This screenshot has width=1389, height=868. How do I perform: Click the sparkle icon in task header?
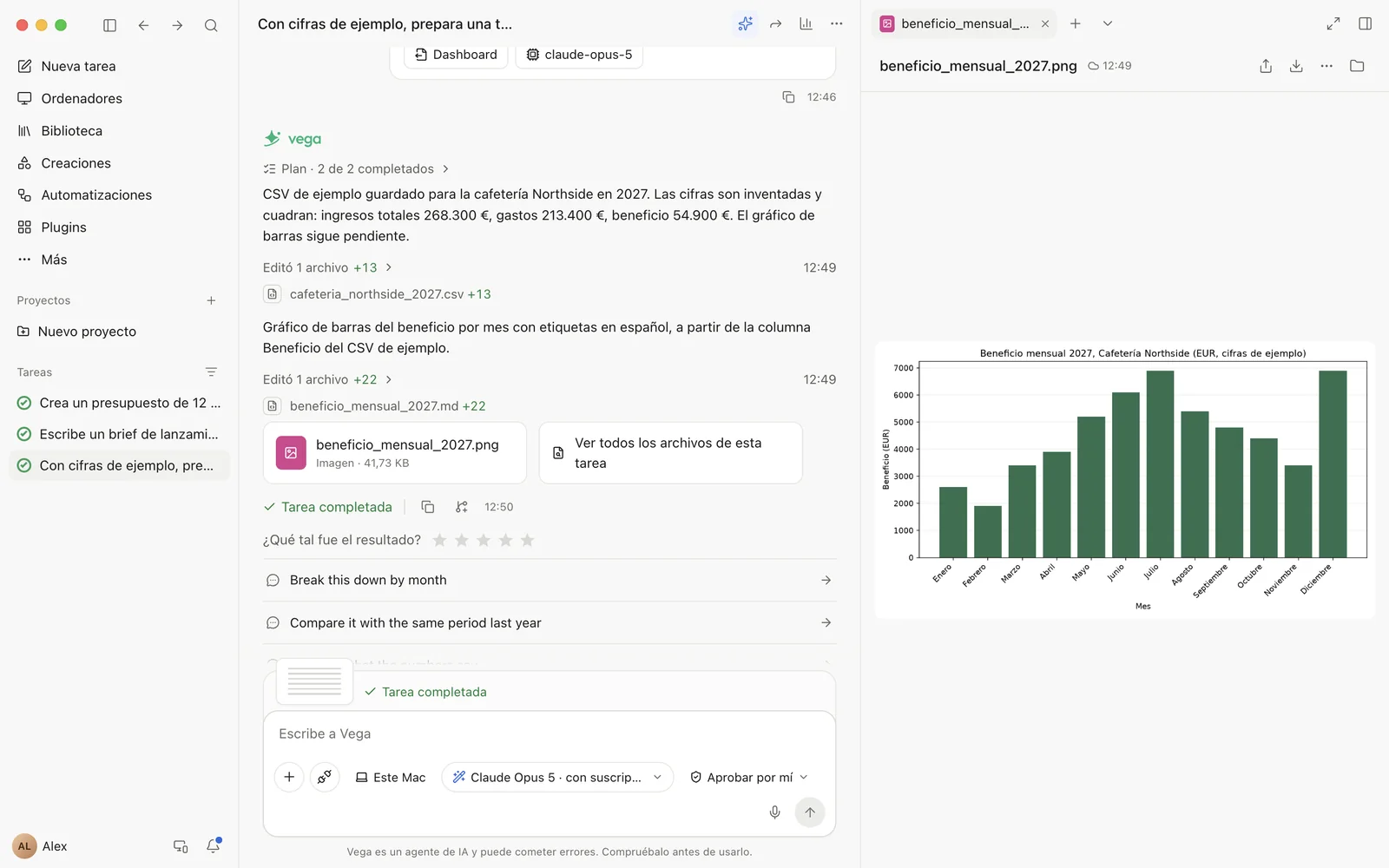pyautogui.click(x=745, y=24)
